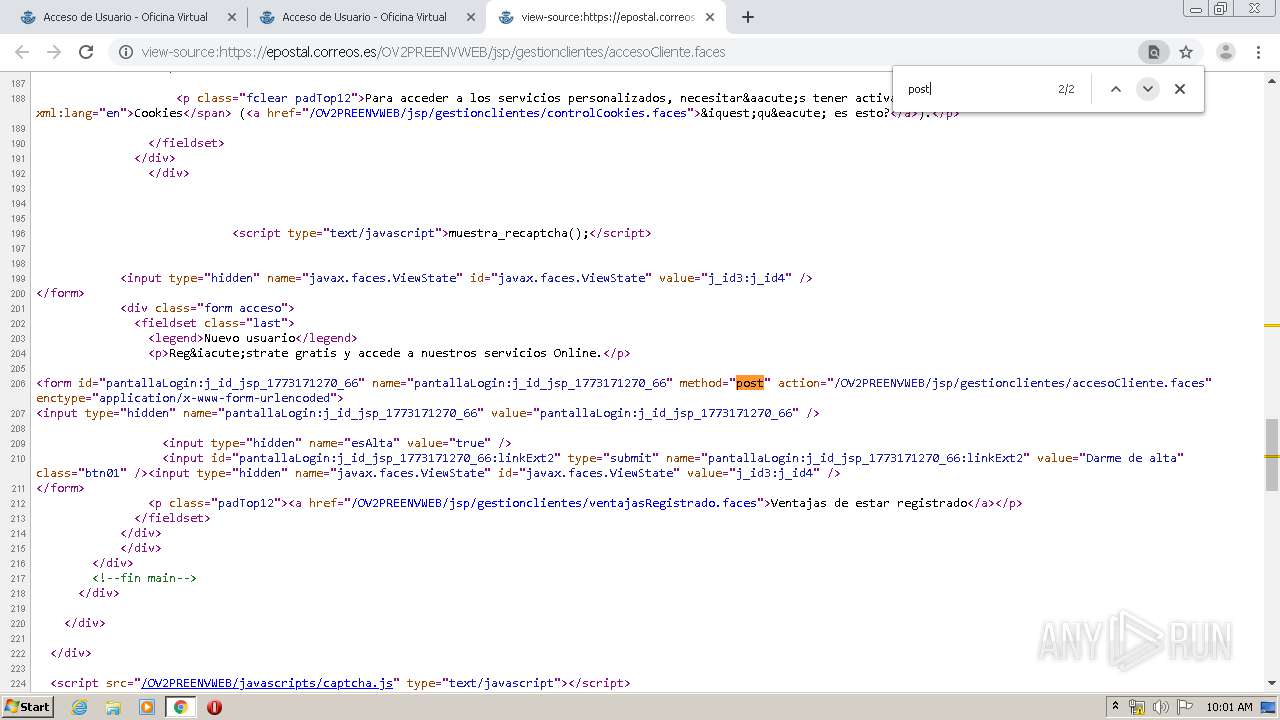Click the Chrome taskbar icon
The width and height of the screenshot is (1280, 720).
click(x=180, y=707)
